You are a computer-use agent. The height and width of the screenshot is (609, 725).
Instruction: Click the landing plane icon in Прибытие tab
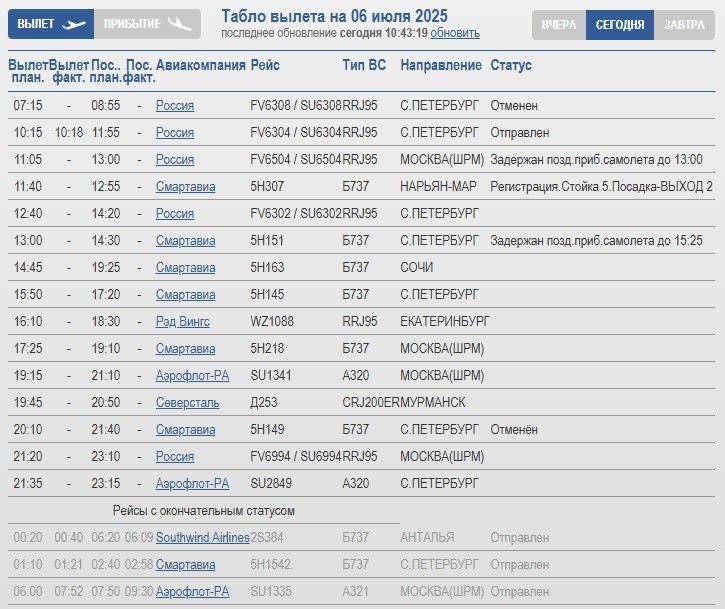[179, 24]
